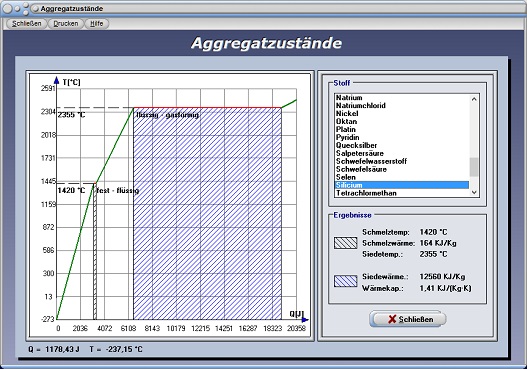Click the Q[J] axis label

296,314
